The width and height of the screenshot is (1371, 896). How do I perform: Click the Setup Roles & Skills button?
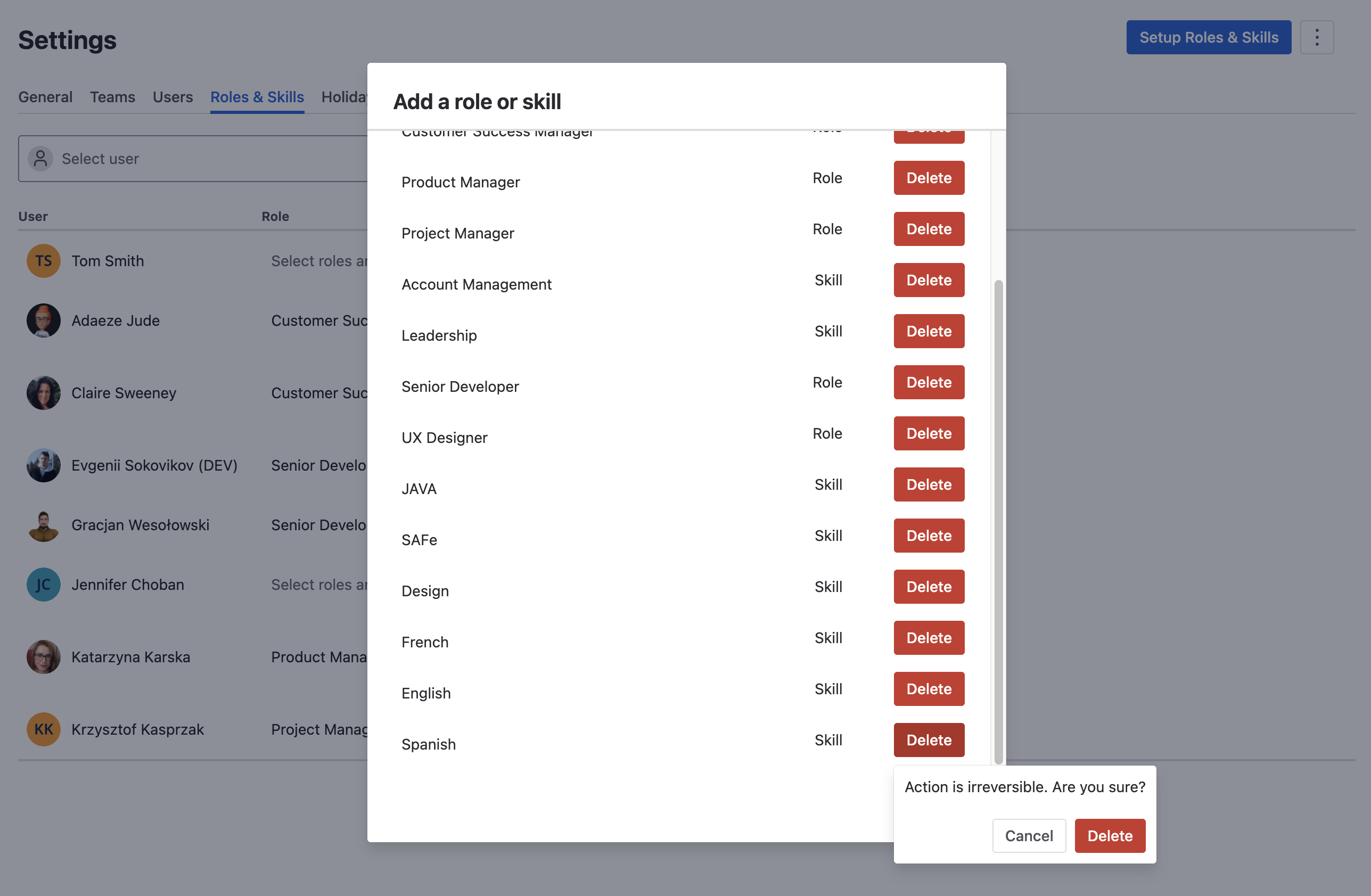pos(1208,37)
